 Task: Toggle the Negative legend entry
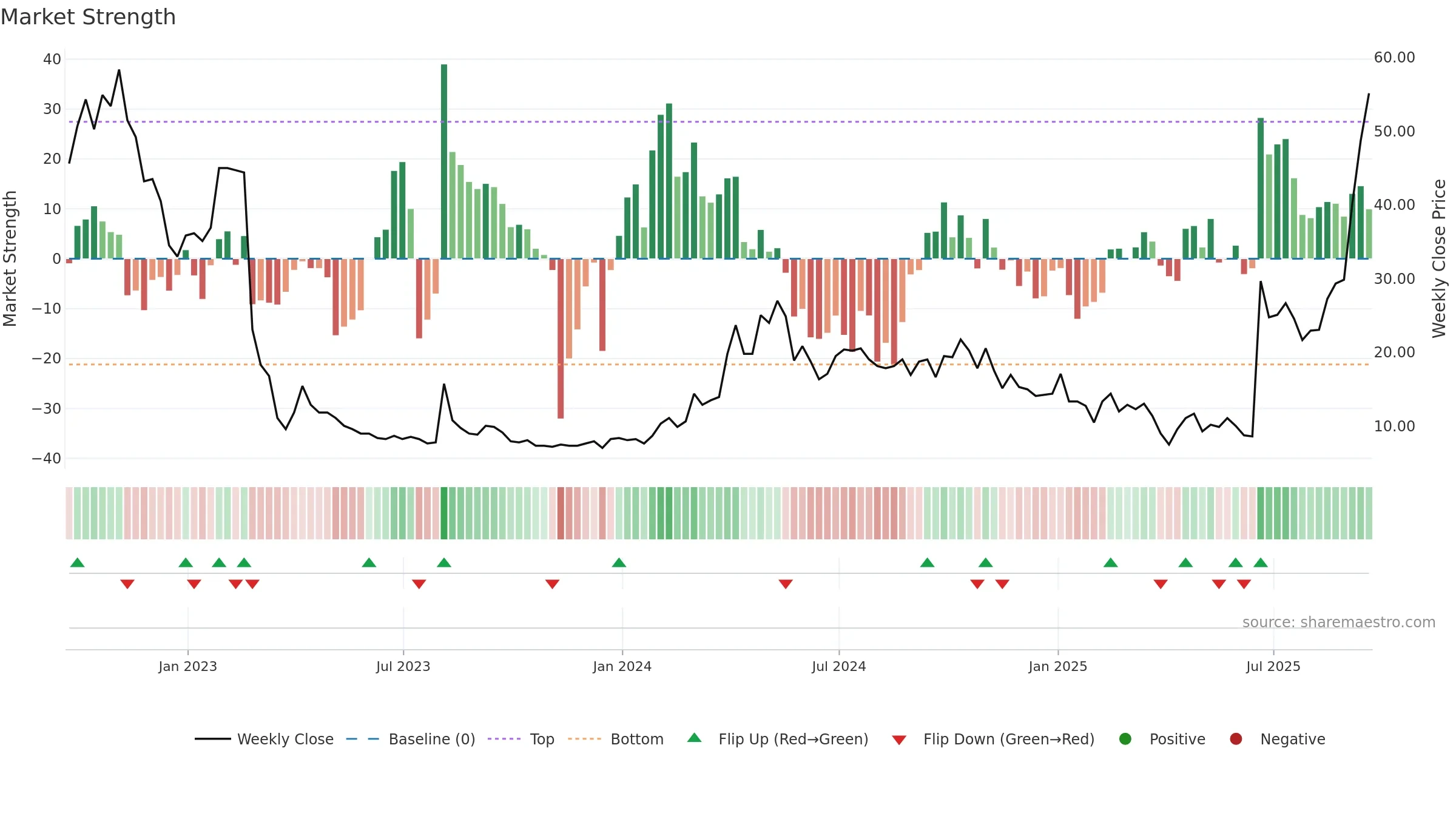click(1277, 739)
